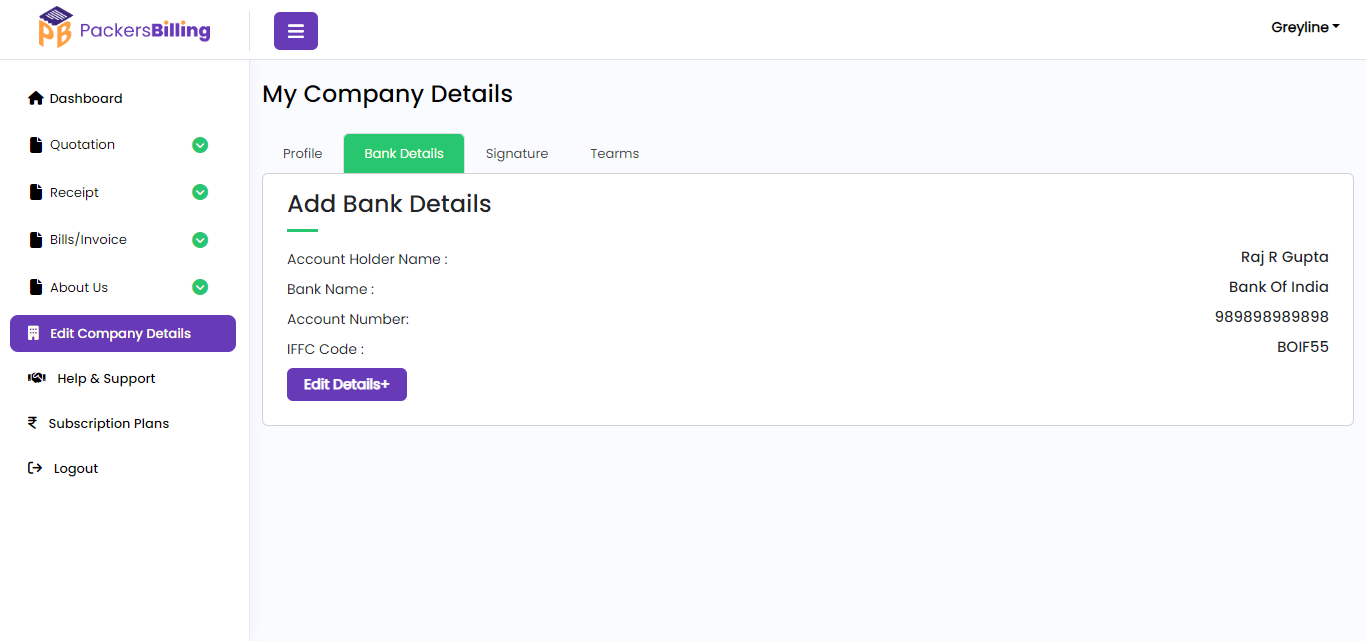This screenshot has width=1366, height=641.
Task: Switch to the Signature tab
Action: point(517,153)
